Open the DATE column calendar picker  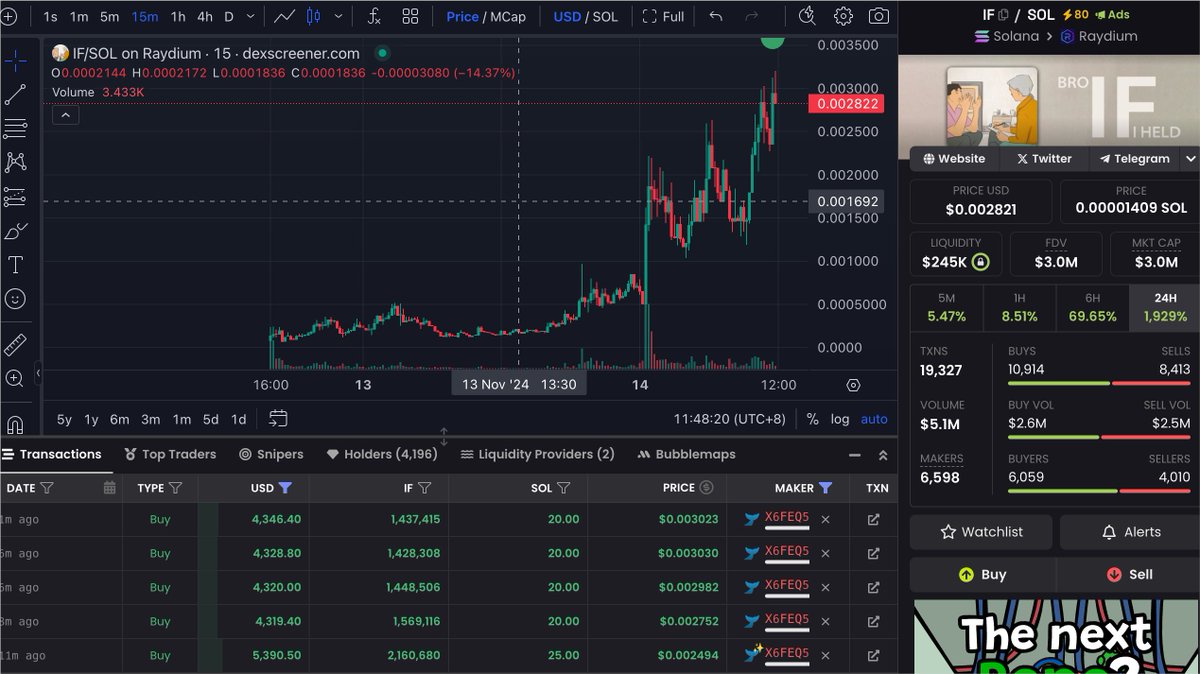pos(110,488)
